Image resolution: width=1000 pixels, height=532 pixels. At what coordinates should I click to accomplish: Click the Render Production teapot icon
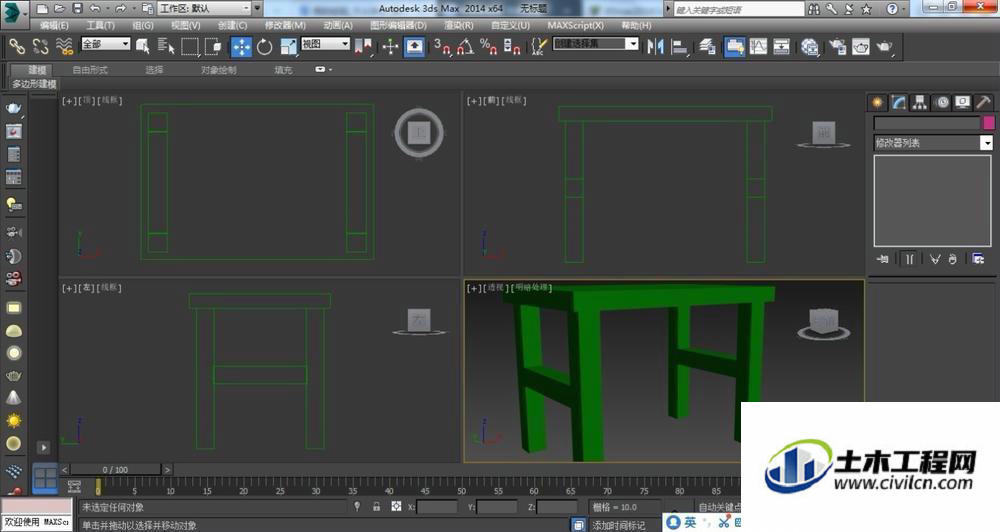(x=885, y=46)
